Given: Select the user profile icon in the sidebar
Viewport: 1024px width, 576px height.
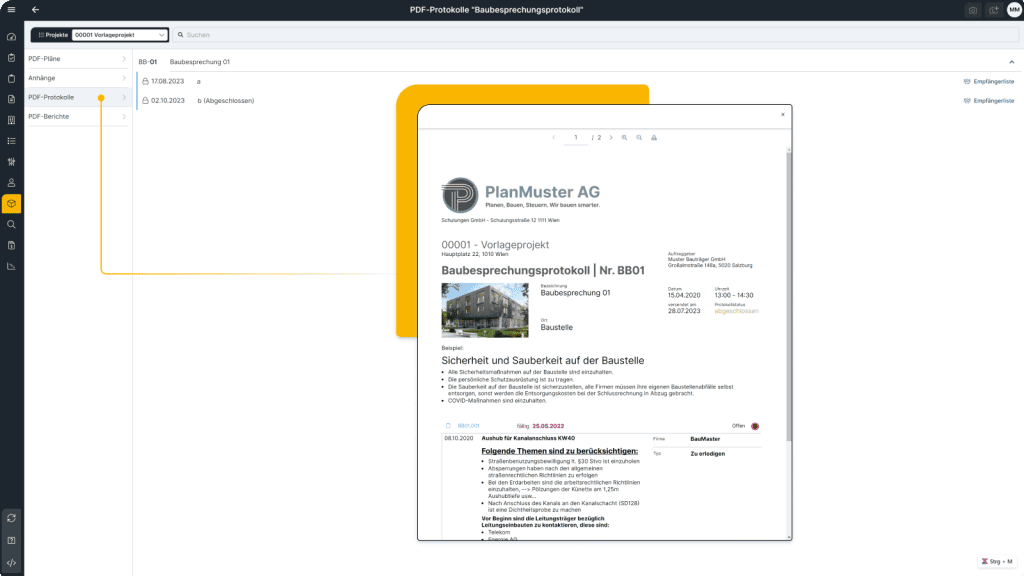Looking at the screenshot, I should [11, 183].
